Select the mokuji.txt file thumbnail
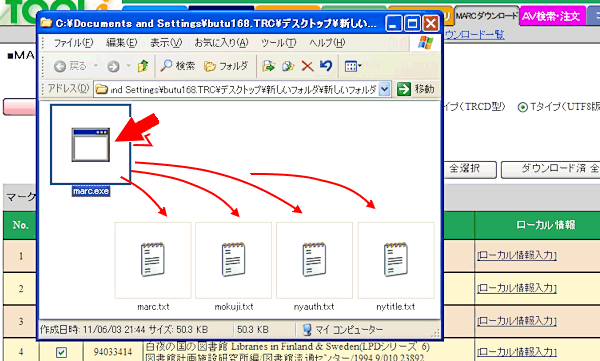600x361 pixels. (233, 260)
